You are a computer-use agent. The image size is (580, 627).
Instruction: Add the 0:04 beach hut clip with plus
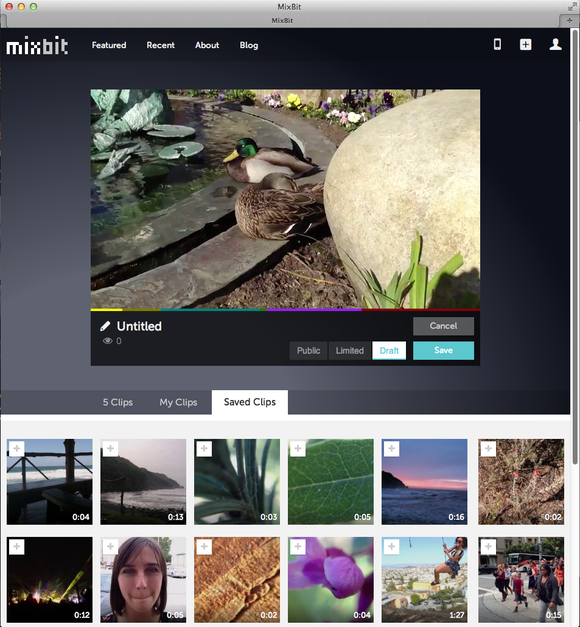click(16, 449)
